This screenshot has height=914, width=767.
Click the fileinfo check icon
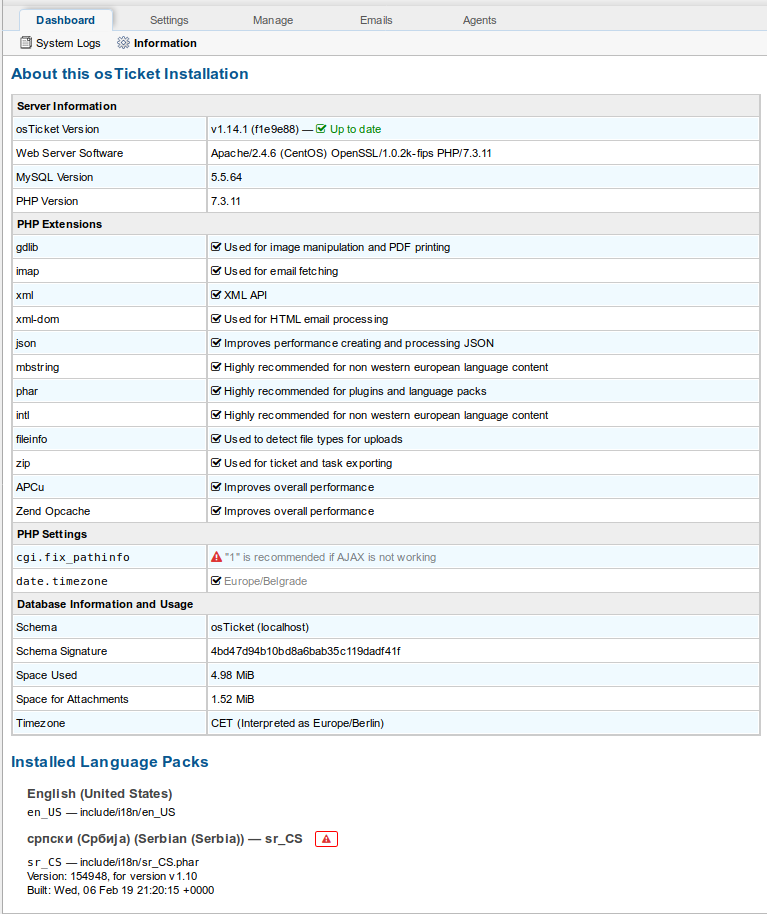(216, 439)
